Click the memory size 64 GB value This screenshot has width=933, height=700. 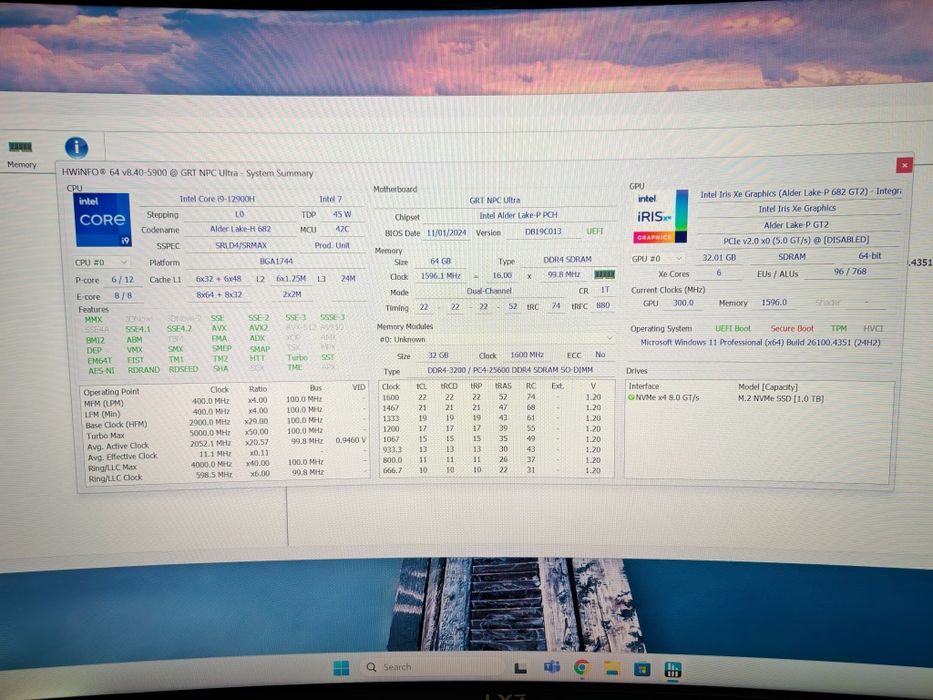[x=440, y=261]
